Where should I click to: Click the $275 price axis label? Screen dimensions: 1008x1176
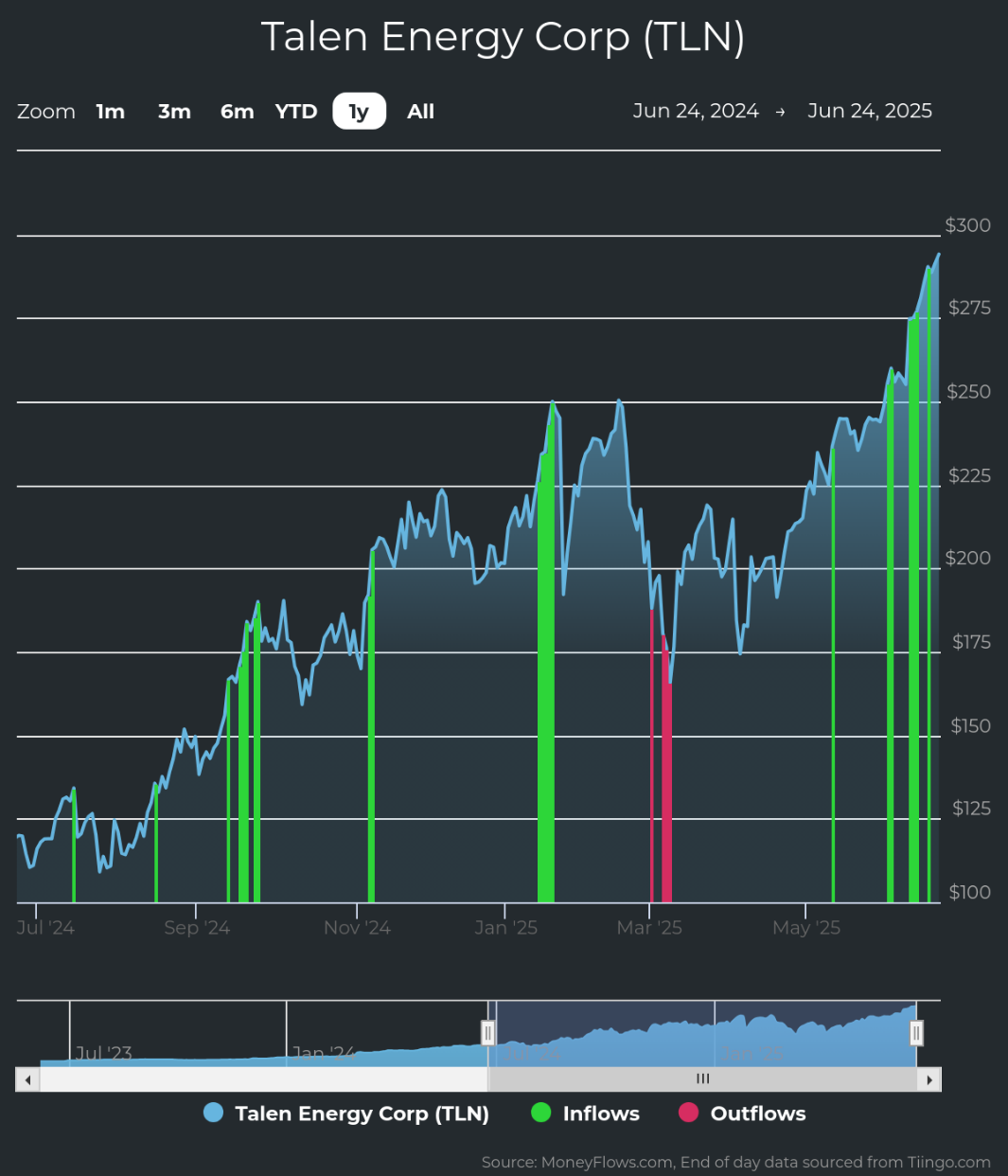(x=969, y=308)
